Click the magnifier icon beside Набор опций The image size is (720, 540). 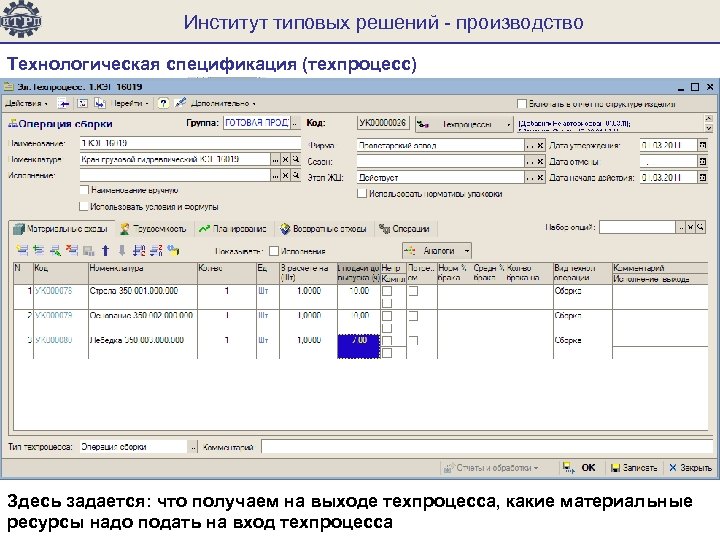pyautogui.click(x=700, y=227)
